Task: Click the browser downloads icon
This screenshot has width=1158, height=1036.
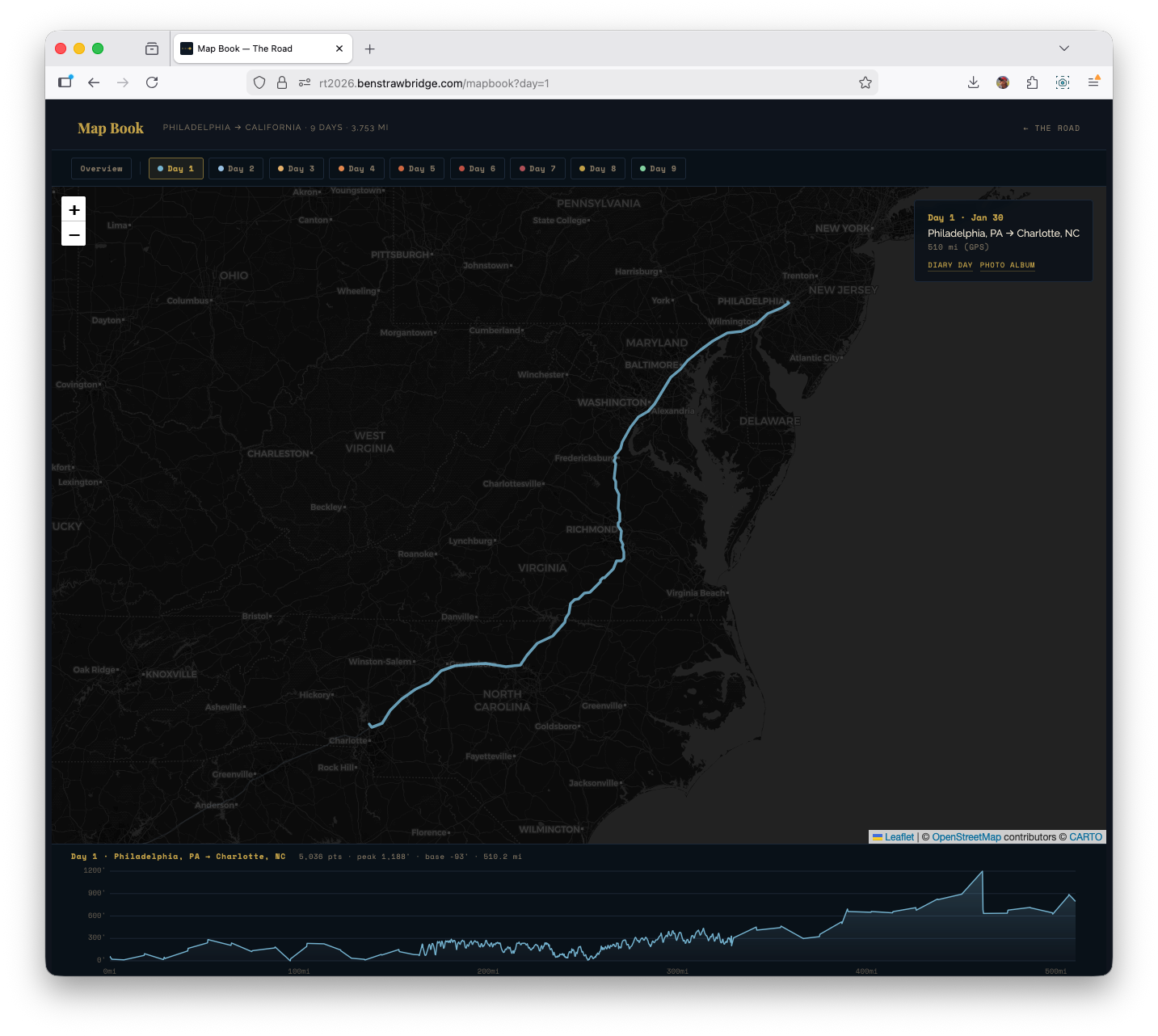Action: point(973,82)
